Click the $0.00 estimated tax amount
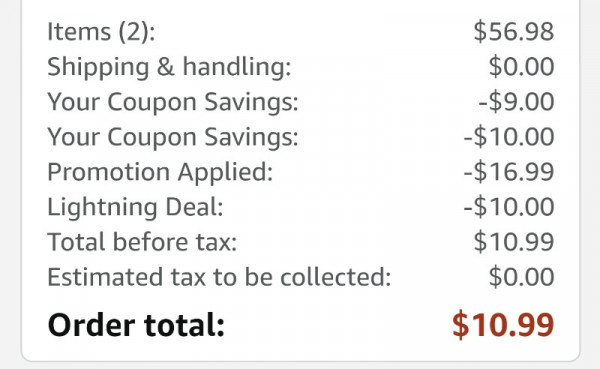 [522, 277]
